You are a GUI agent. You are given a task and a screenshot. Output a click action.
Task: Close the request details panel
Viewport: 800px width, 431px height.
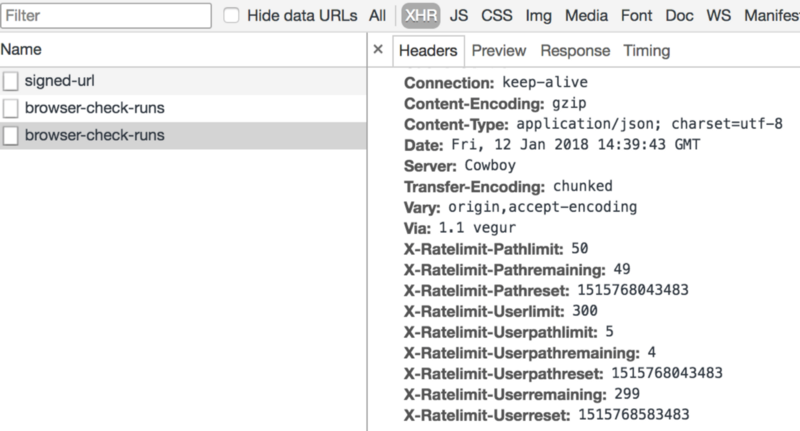pyautogui.click(x=378, y=49)
